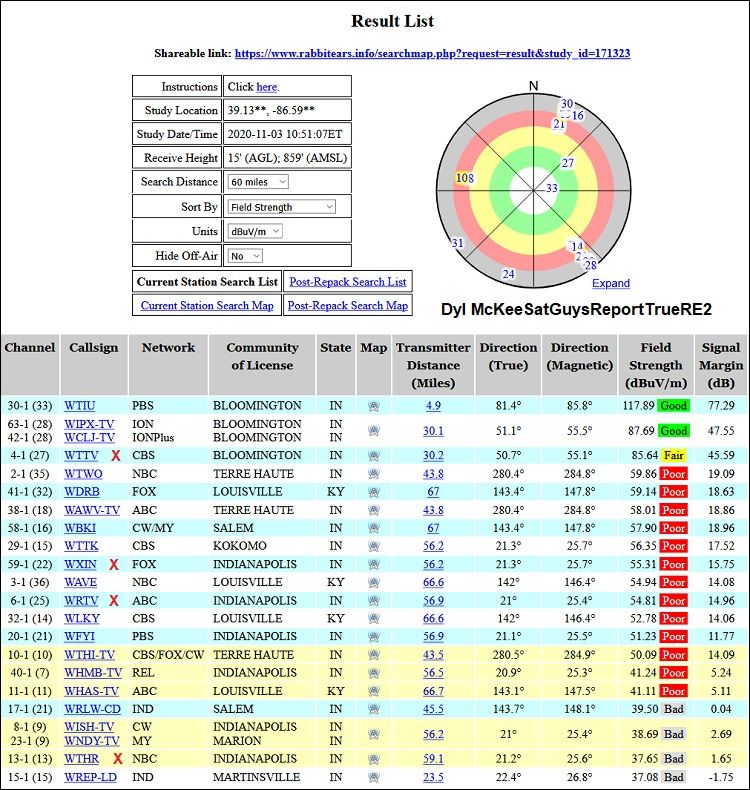Open the map icon for WHAS-TV row
The image size is (750, 790).
click(x=373, y=691)
